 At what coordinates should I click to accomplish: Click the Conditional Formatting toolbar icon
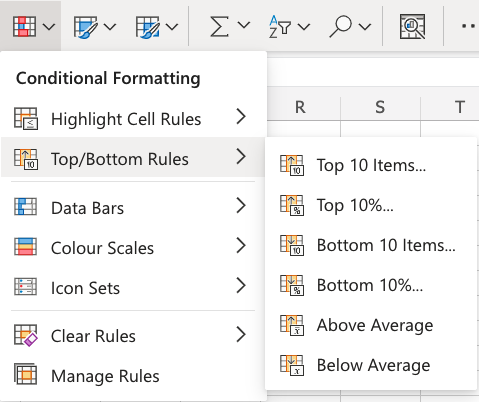click(24, 26)
